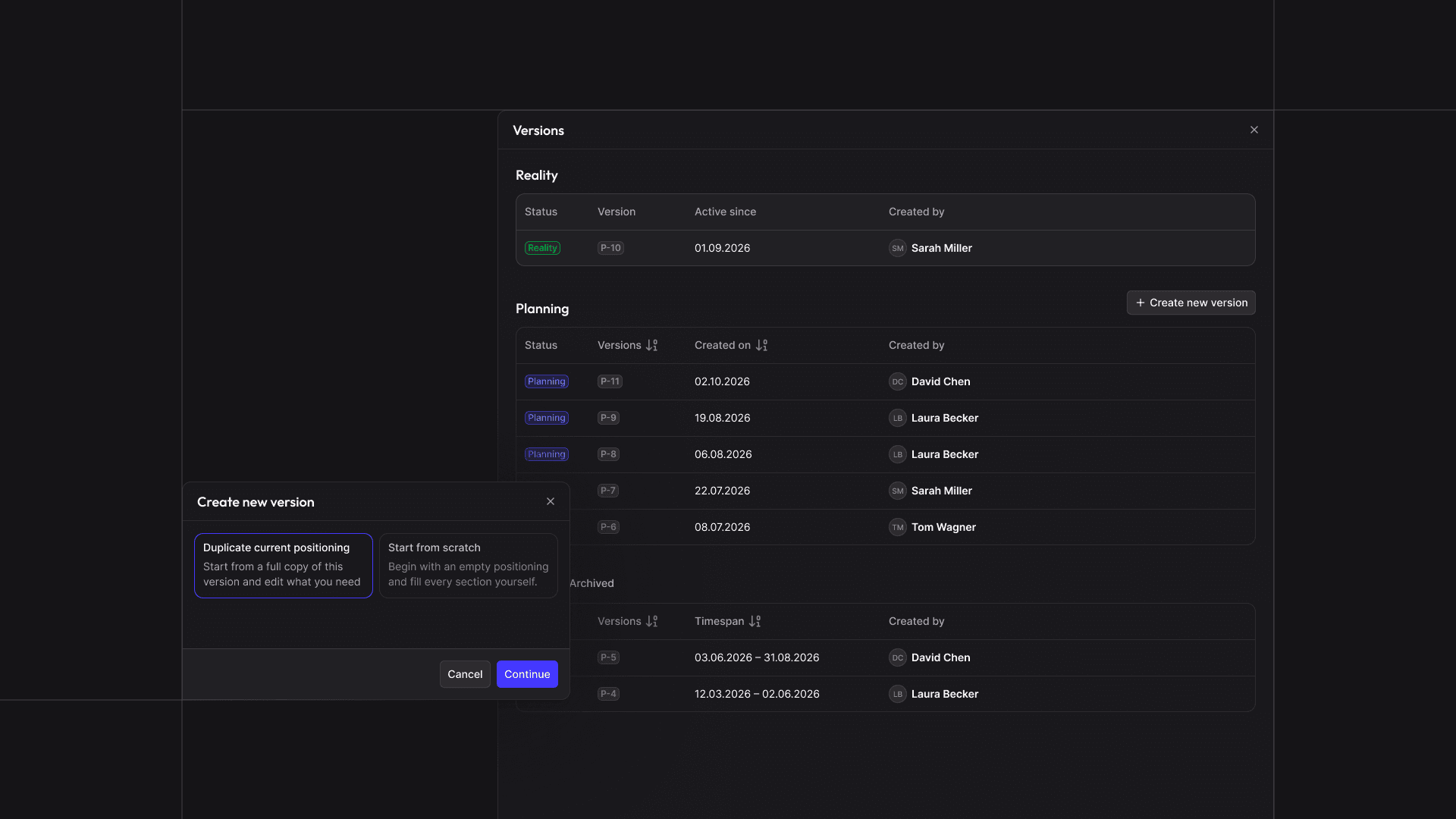Sort Archived table by Versions sort icon
Viewport: 1456px width, 819px height.
(x=652, y=621)
